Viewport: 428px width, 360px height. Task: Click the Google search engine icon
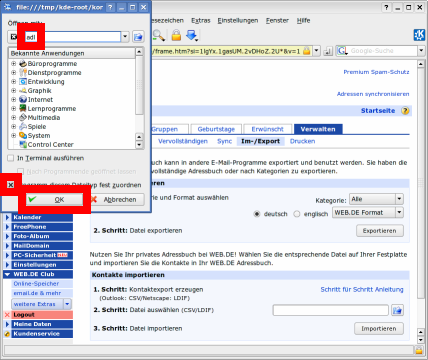point(342,51)
